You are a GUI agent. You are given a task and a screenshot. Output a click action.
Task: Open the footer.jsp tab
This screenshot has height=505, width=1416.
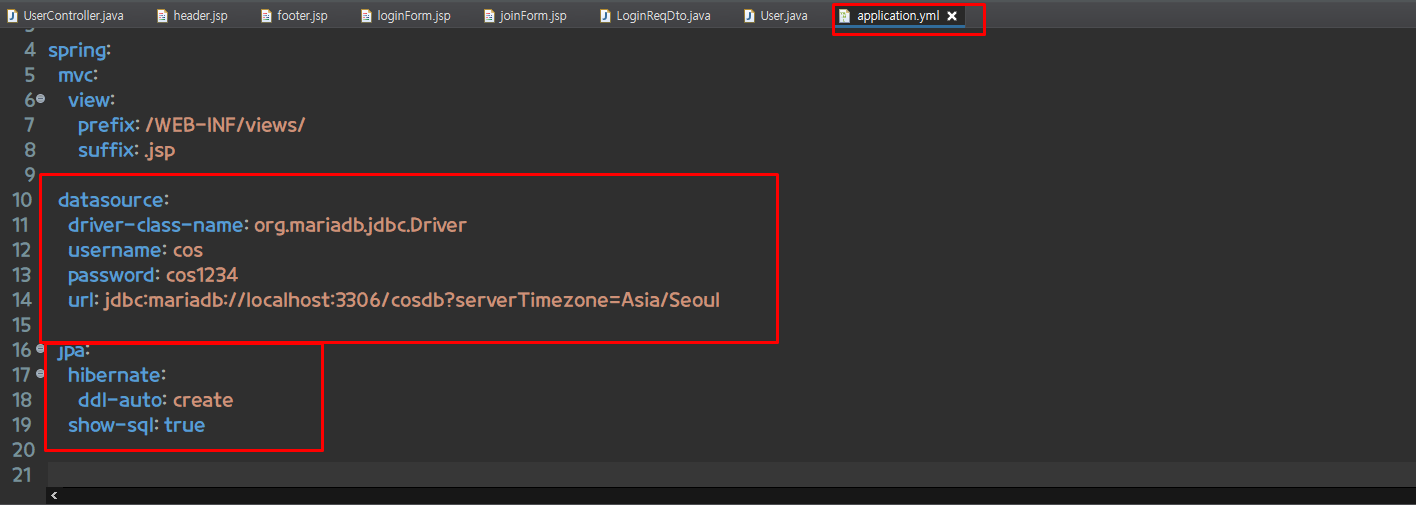point(294,16)
